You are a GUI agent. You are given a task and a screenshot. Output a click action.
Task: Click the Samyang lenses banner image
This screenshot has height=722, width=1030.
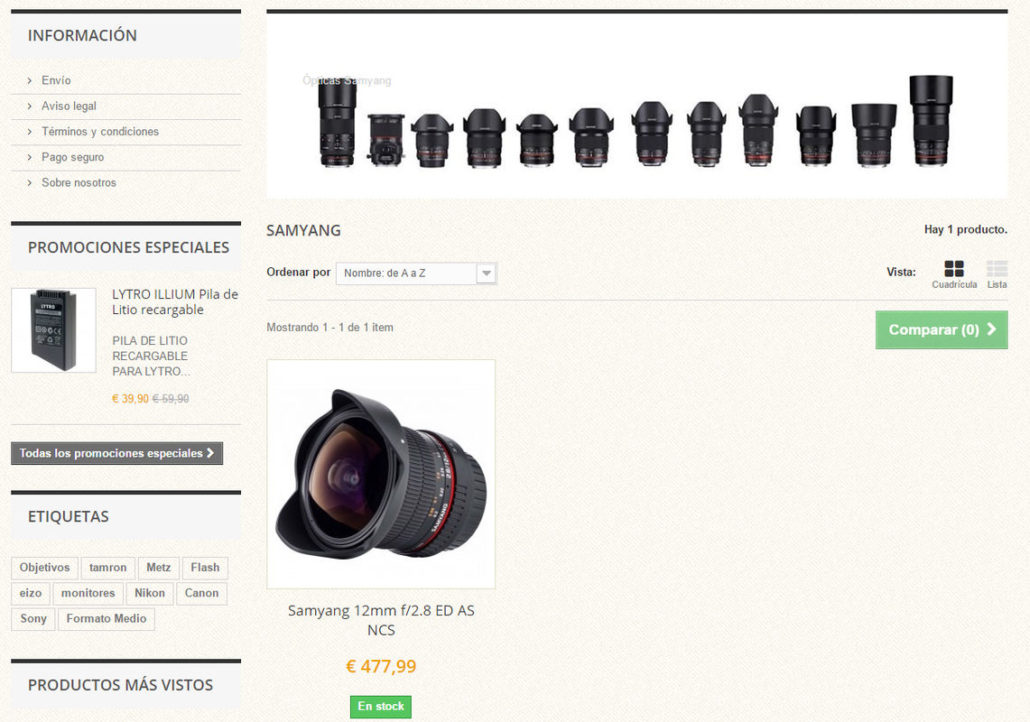pos(637,106)
